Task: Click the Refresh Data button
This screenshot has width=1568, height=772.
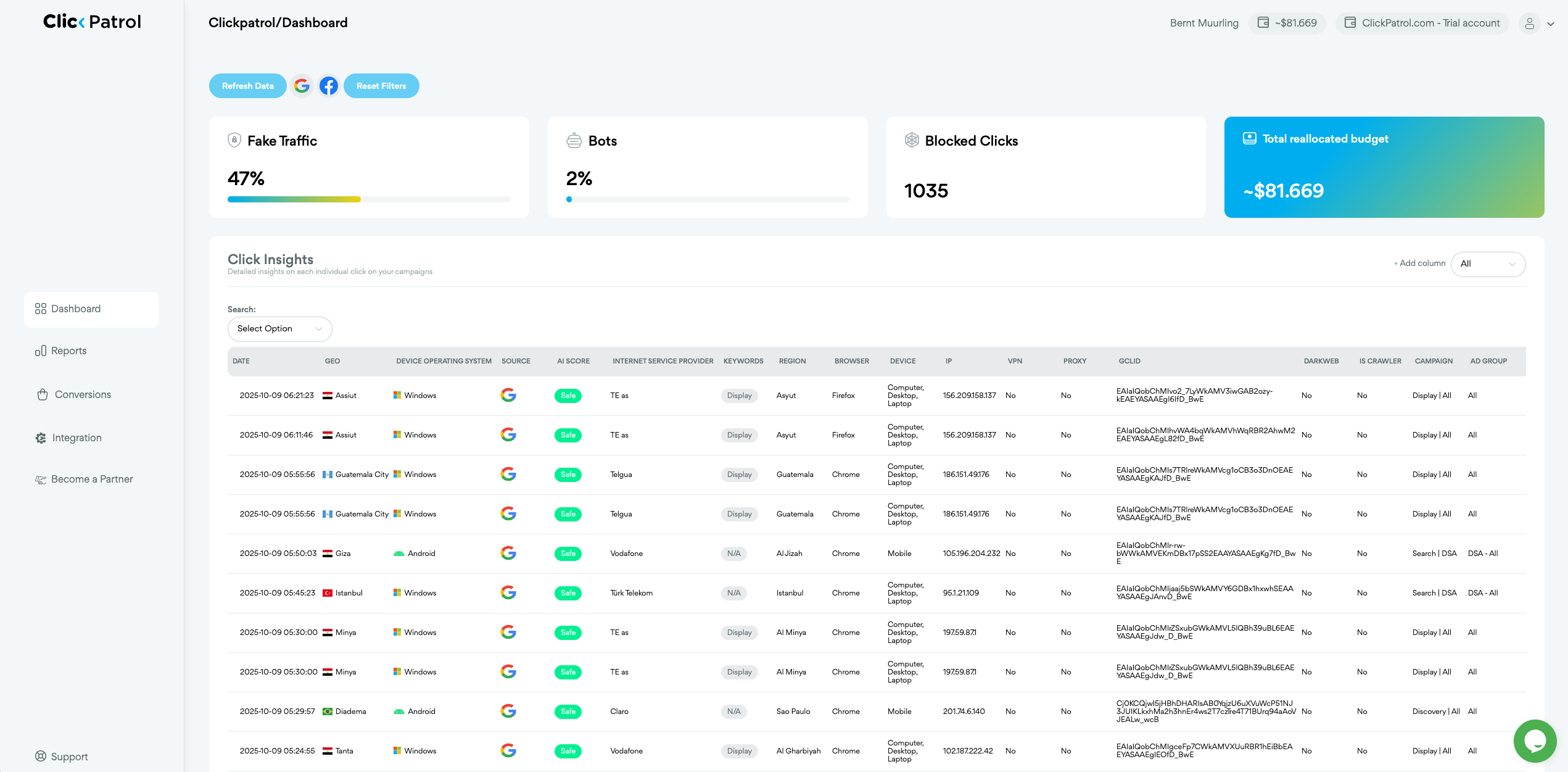Action: point(247,86)
